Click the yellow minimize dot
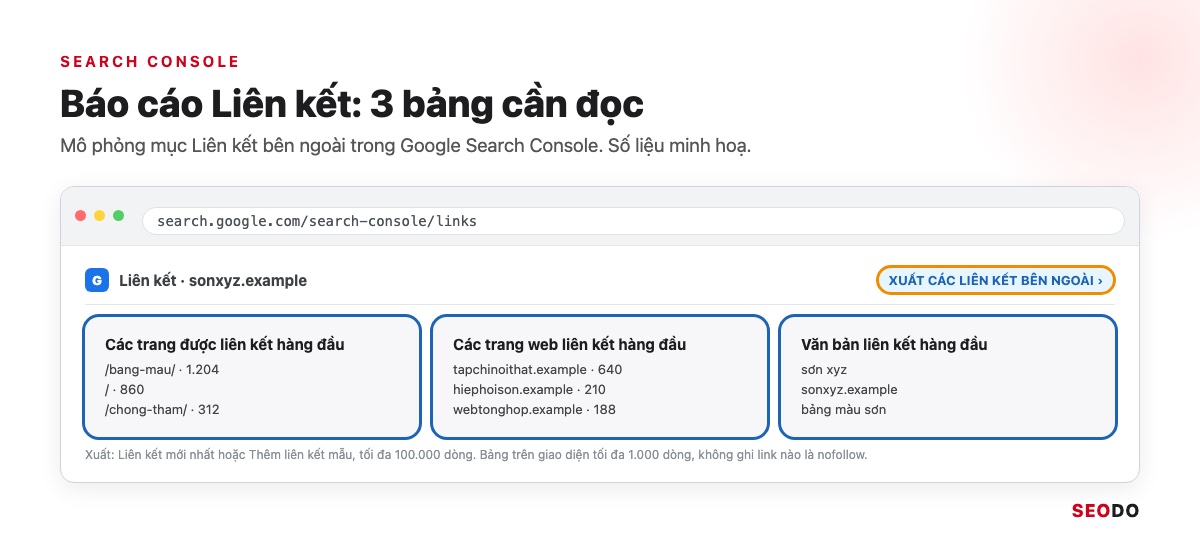 click(99, 216)
